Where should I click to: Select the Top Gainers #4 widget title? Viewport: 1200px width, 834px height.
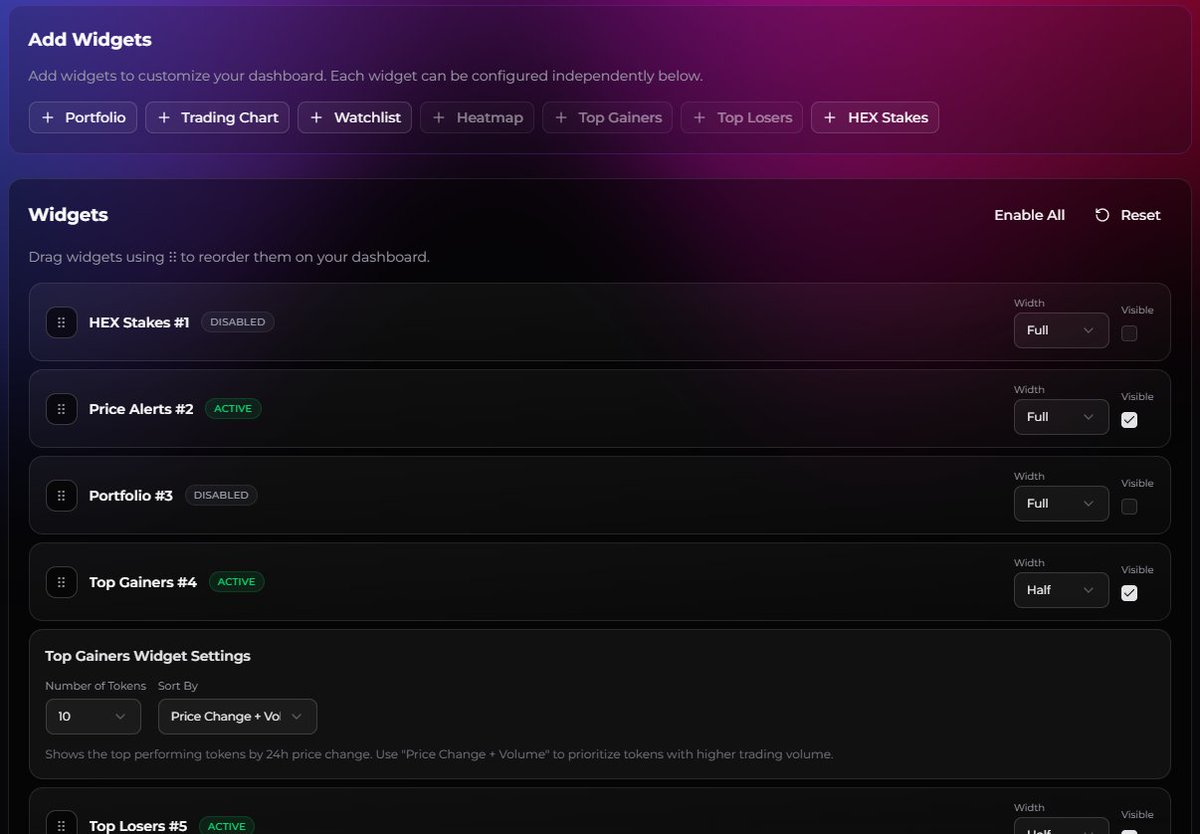point(143,582)
